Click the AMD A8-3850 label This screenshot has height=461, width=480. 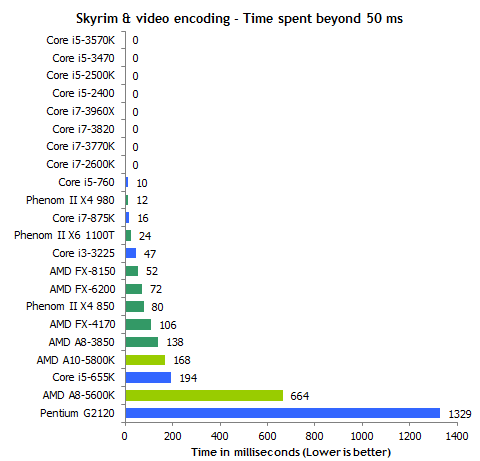pyautogui.click(x=82, y=342)
